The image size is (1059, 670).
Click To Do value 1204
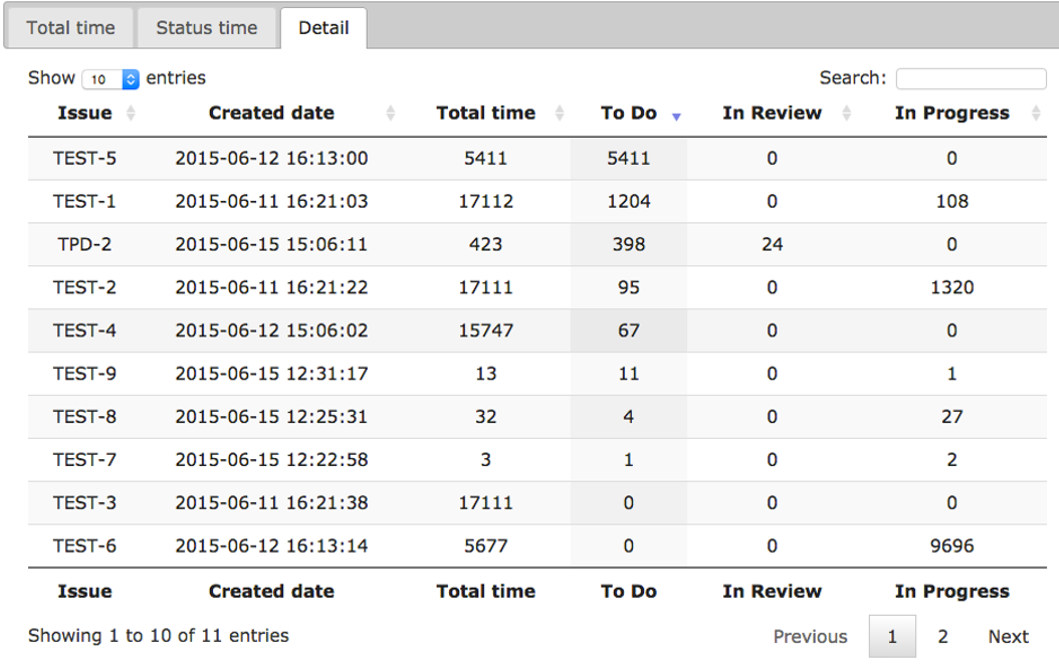[x=629, y=201]
